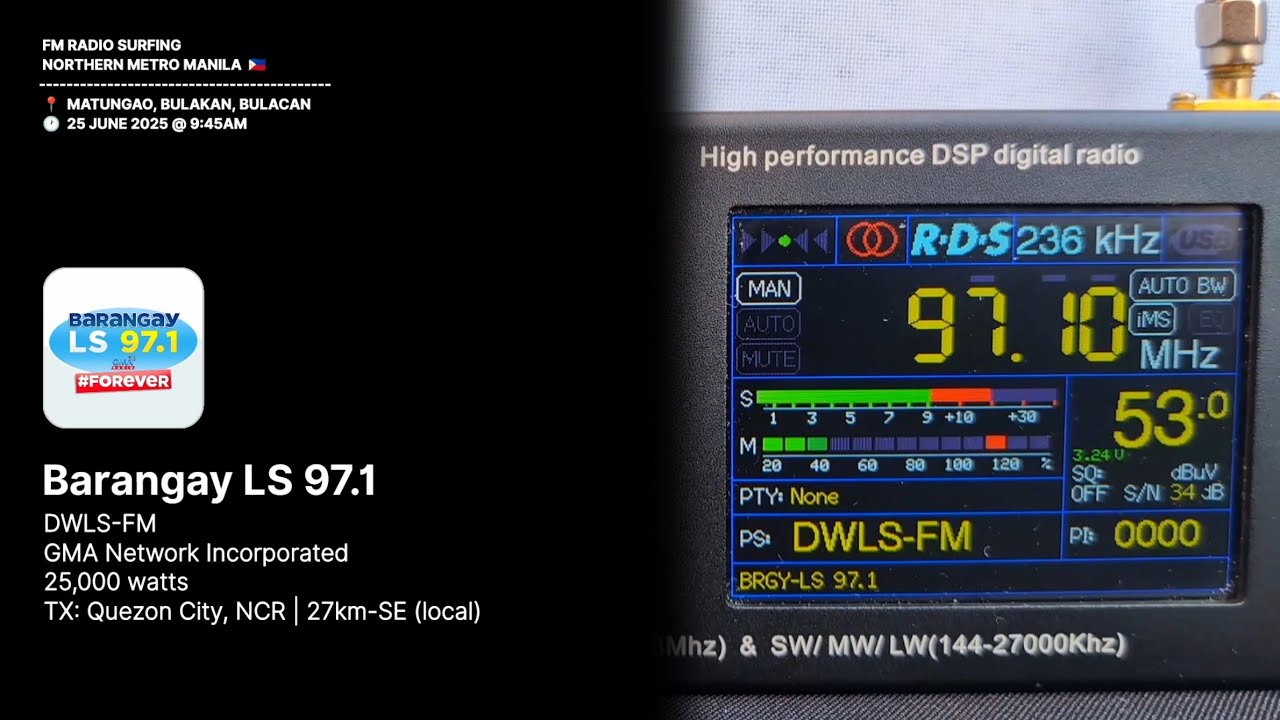Click the 25 JUNE 2025 @ 9:45AM timestamp
Screen dimensions: 1280x720
pos(157,124)
